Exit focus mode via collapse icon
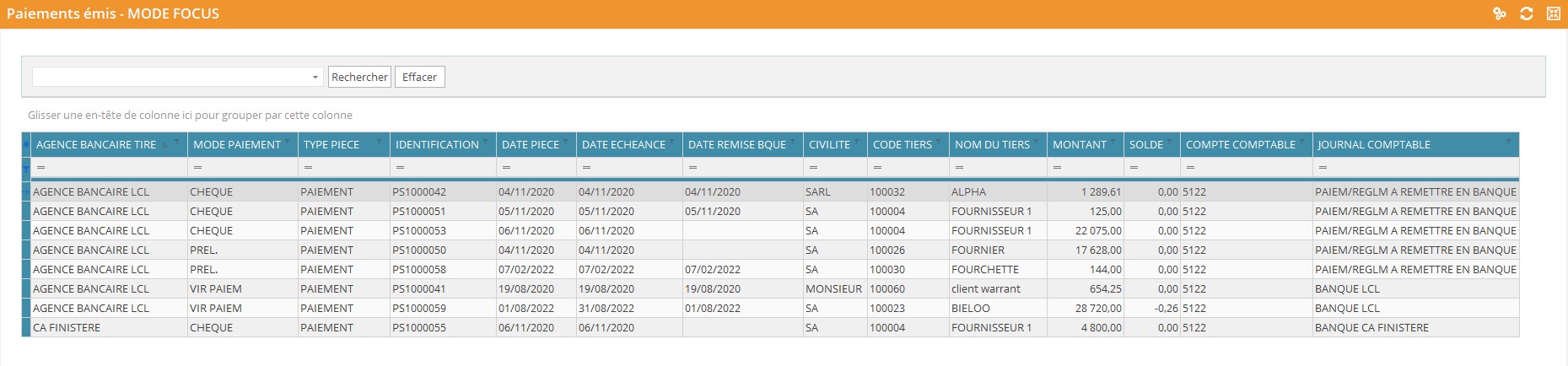This screenshot has width=1568, height=366. [1553, 13]
